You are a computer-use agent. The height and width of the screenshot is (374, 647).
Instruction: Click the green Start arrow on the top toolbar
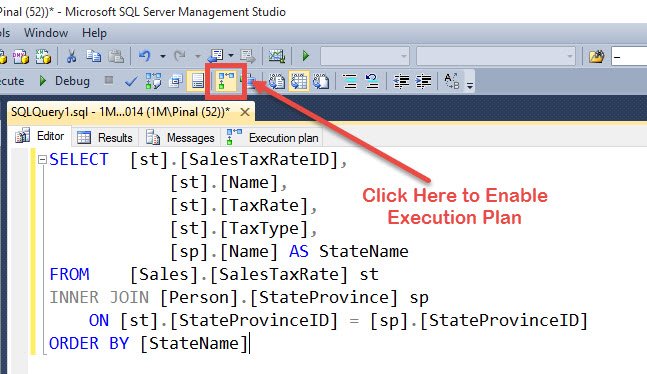[306, 55]
